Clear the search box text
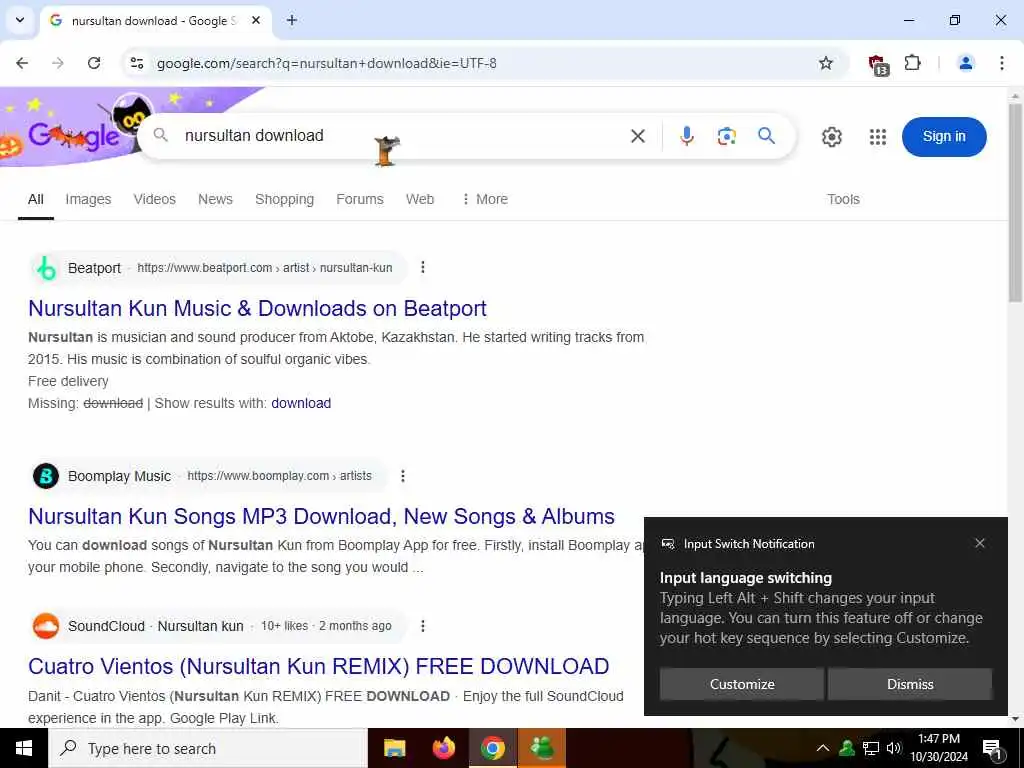The height and width of the screenshot is (768, 1024). (x=638, y=136)
